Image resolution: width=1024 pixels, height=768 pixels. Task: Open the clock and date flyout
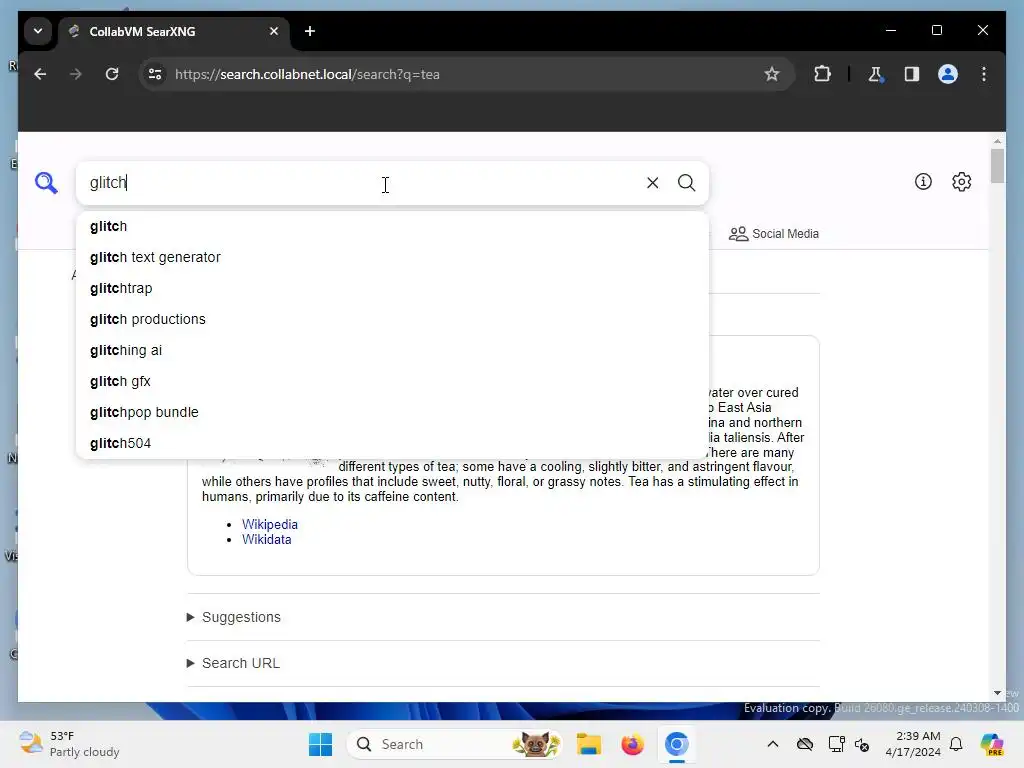(913, 744)
